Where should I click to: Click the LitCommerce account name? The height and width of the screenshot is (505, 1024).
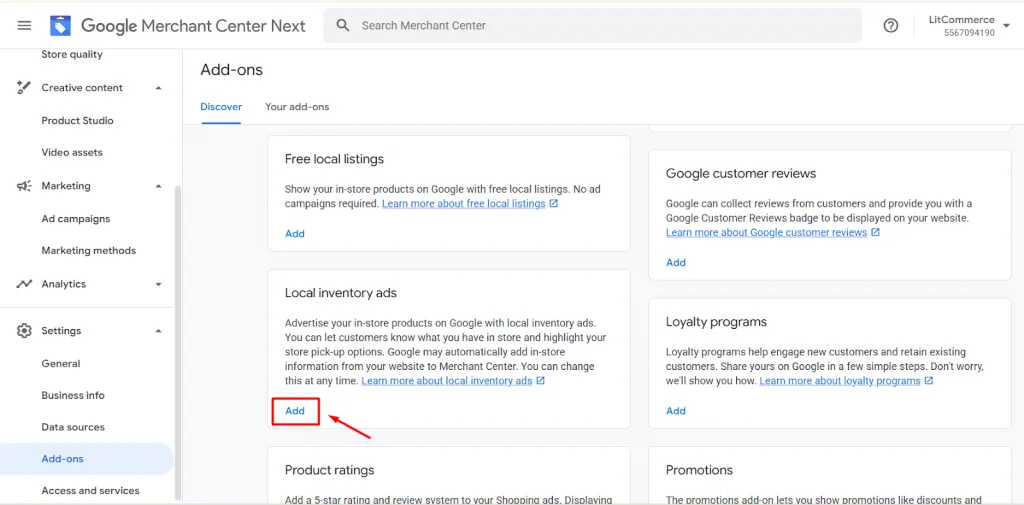(962, 20)
